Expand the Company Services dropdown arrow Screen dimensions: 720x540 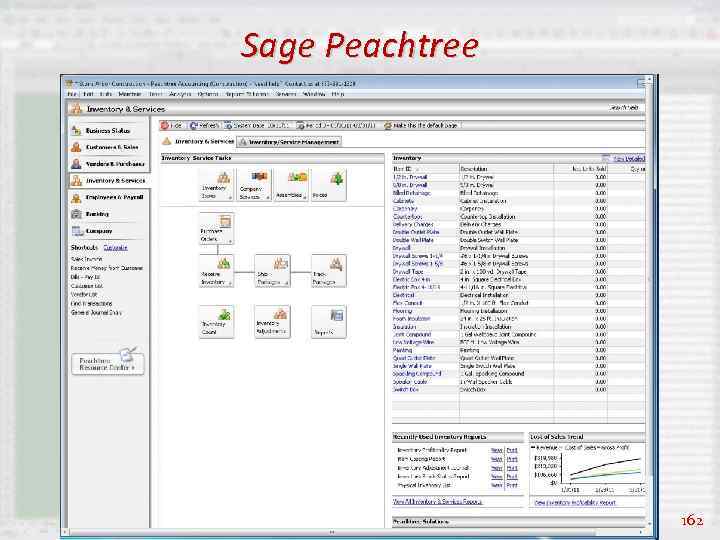(x=268, y=197)
